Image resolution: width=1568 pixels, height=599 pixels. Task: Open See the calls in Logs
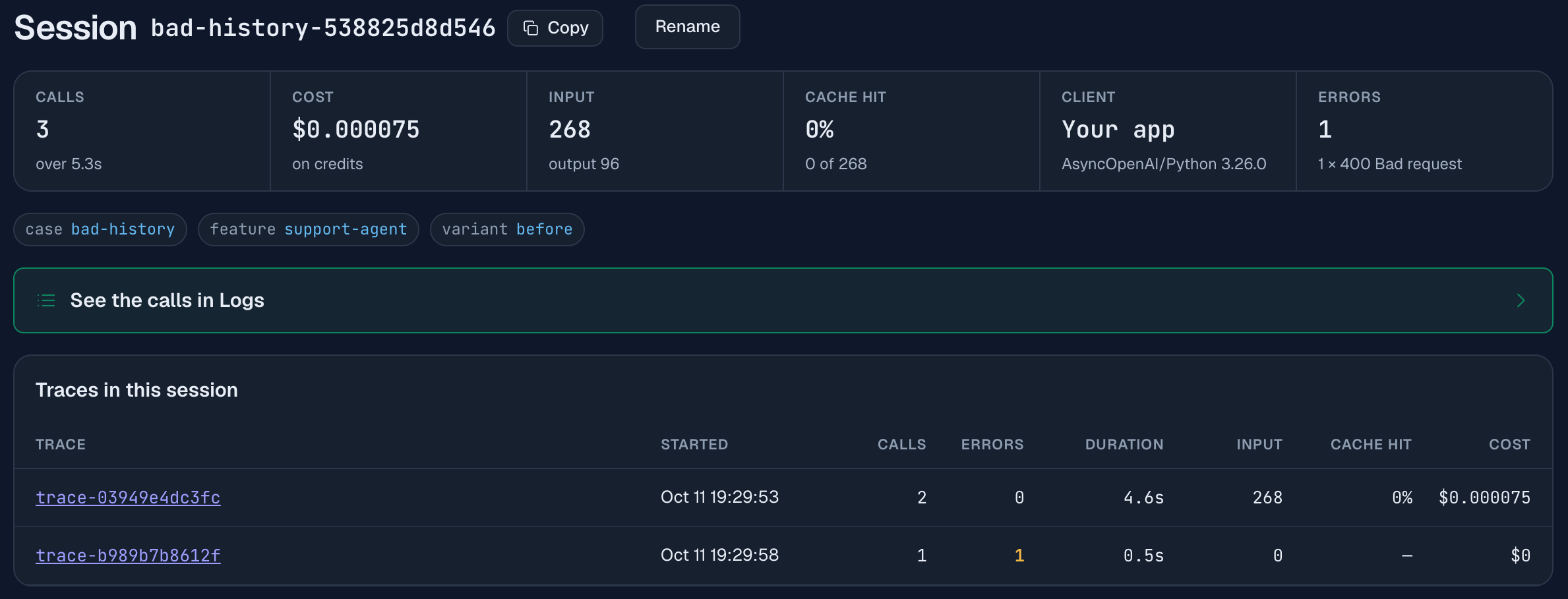point(783,300)
